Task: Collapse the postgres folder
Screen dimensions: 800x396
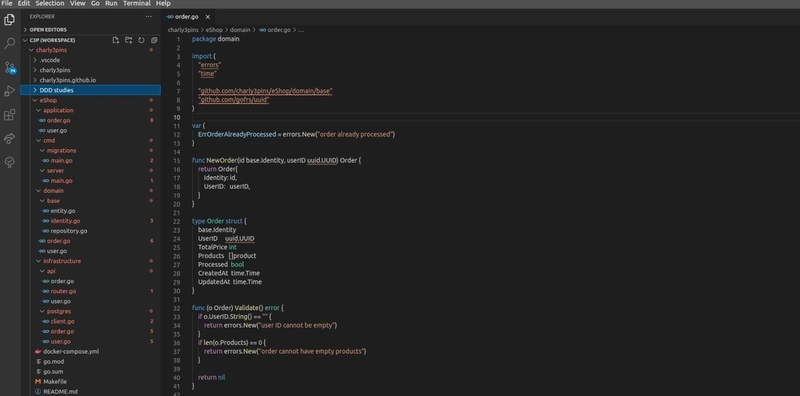Action: point(90,311)
